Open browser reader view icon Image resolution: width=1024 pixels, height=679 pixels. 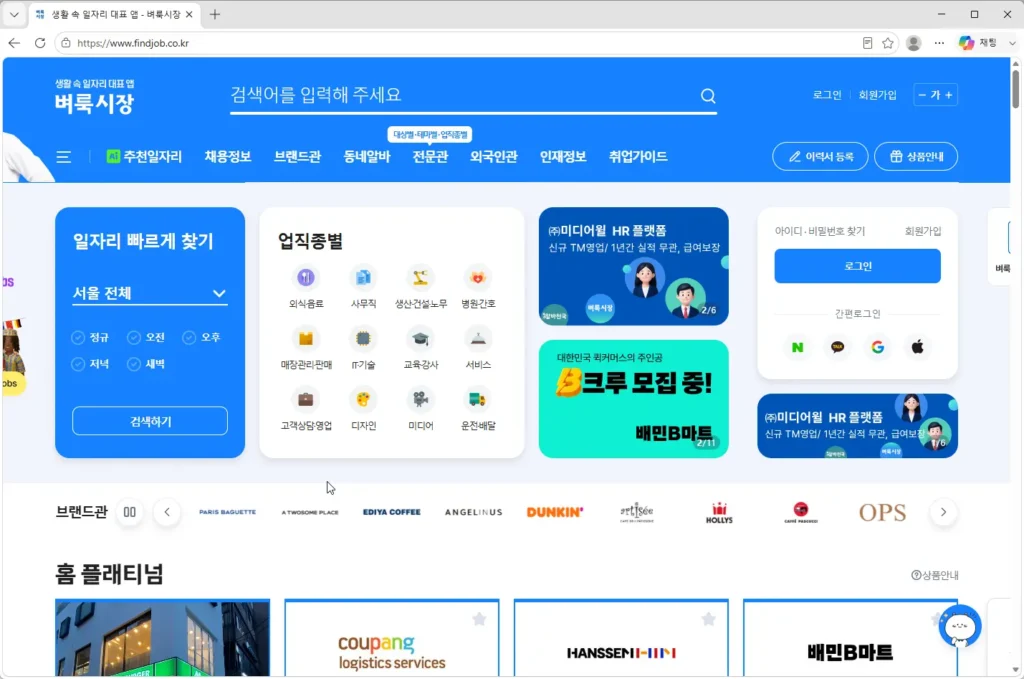click(867, 43)
